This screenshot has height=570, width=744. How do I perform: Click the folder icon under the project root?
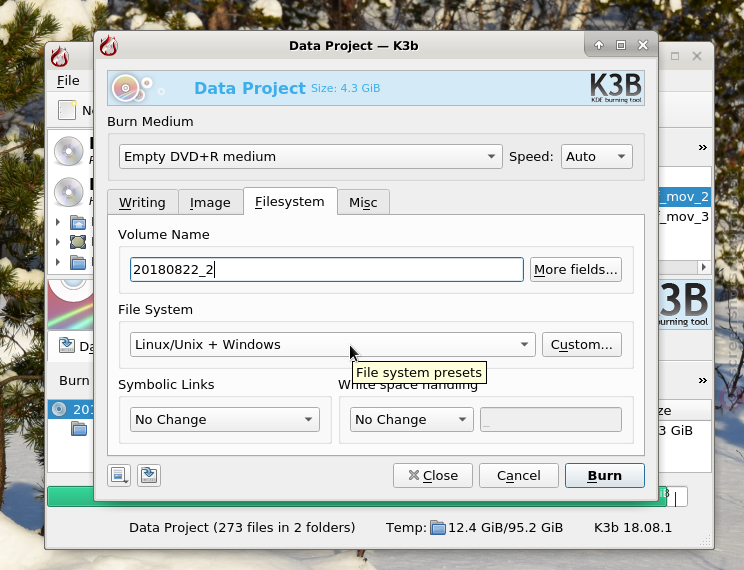[79, 430]
